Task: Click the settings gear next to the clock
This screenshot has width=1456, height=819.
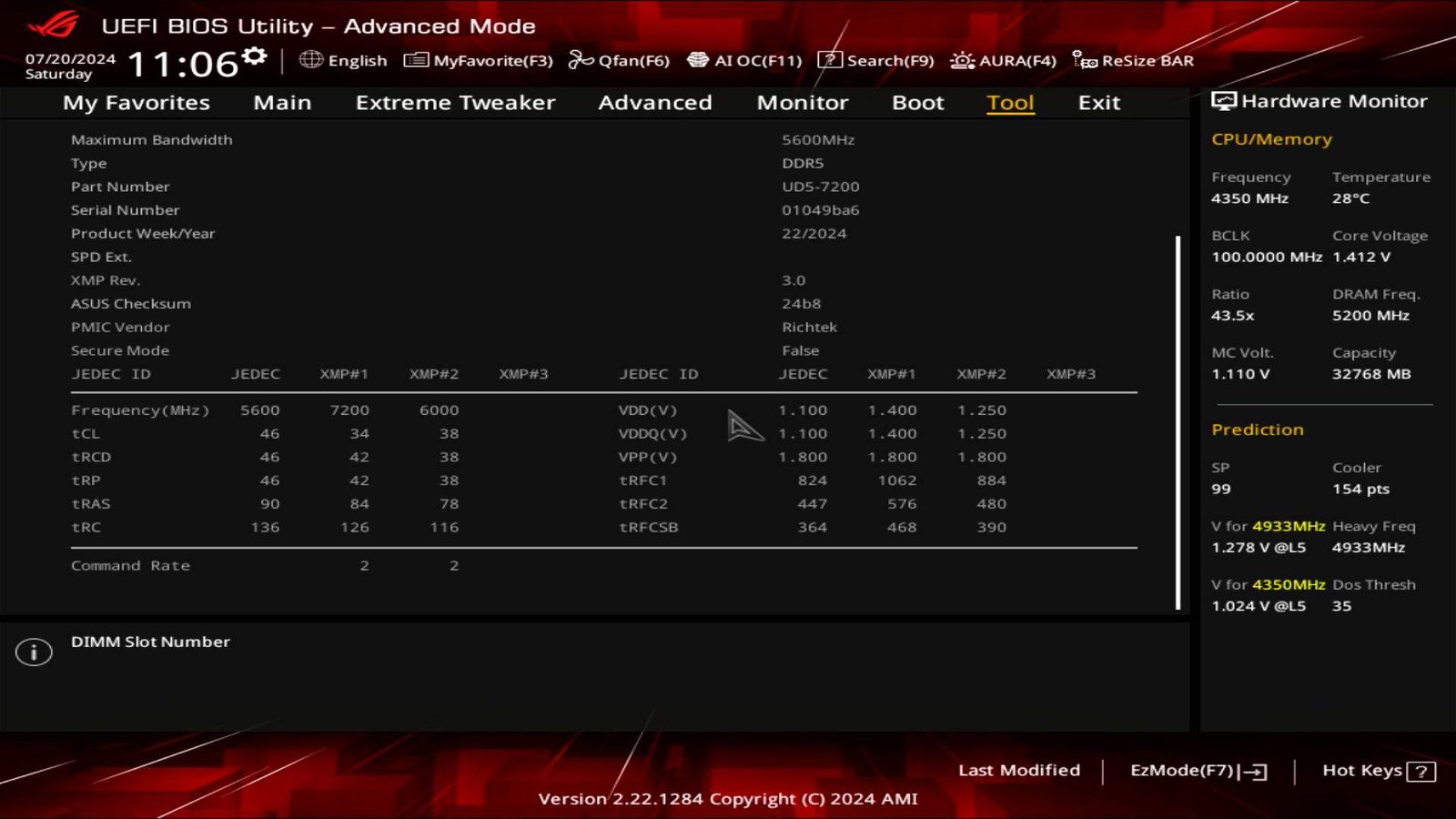Action: (x=255, y=57)
